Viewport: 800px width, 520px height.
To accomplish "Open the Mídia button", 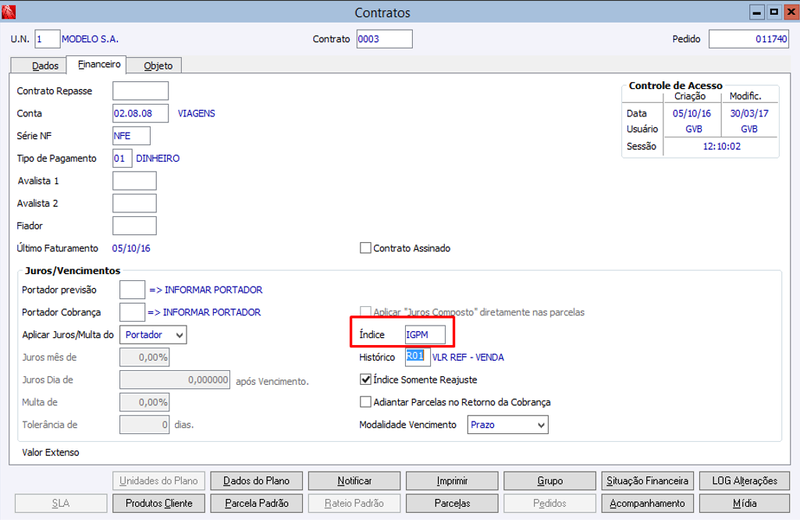I will (744, 503).
